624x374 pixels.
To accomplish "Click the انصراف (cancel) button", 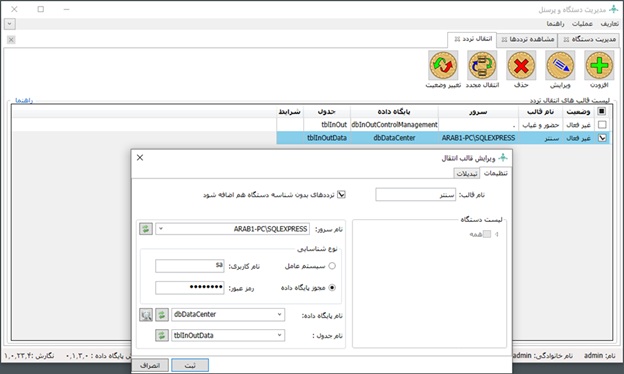I will pyautogui.click(x=150, y=365).
